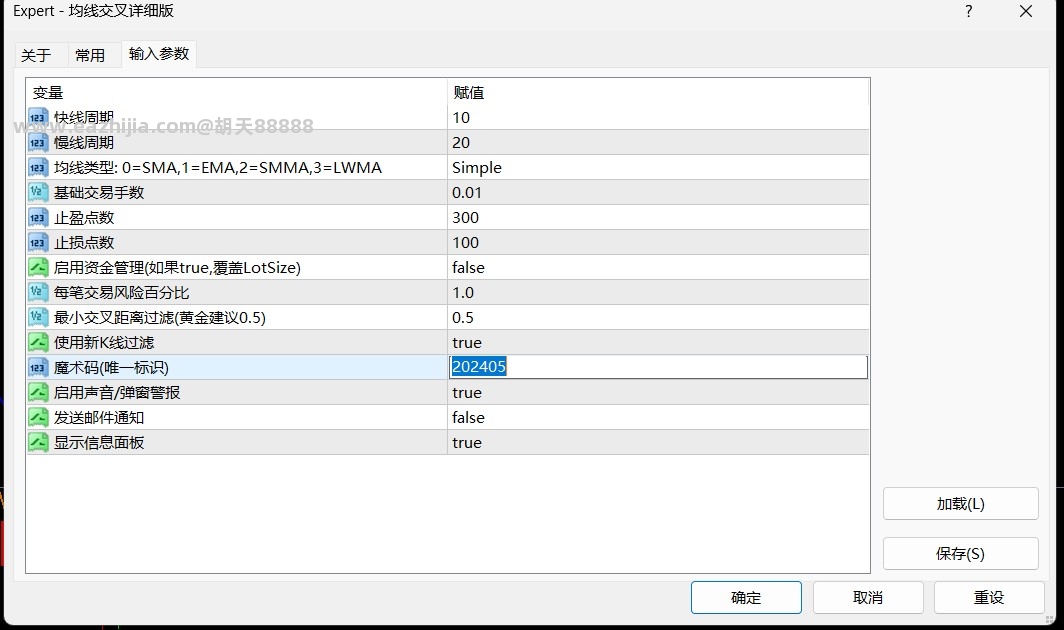Click the double-type icon beside 基础交易手数
This screenshot has height=630, width=1064.
(38, 193)
